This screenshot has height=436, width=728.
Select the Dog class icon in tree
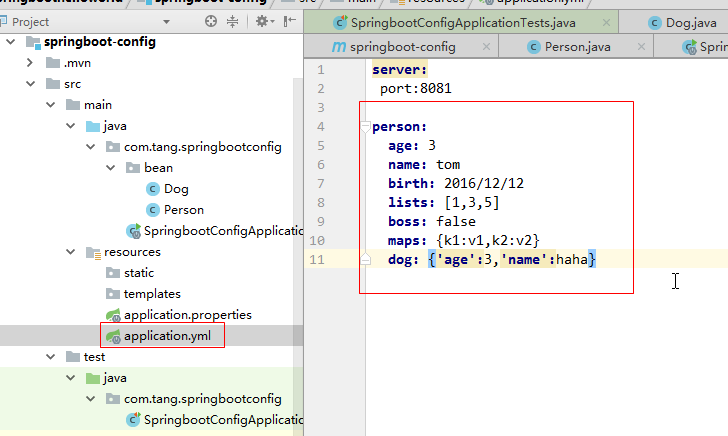pyautogui.click(x=153, y=189)
